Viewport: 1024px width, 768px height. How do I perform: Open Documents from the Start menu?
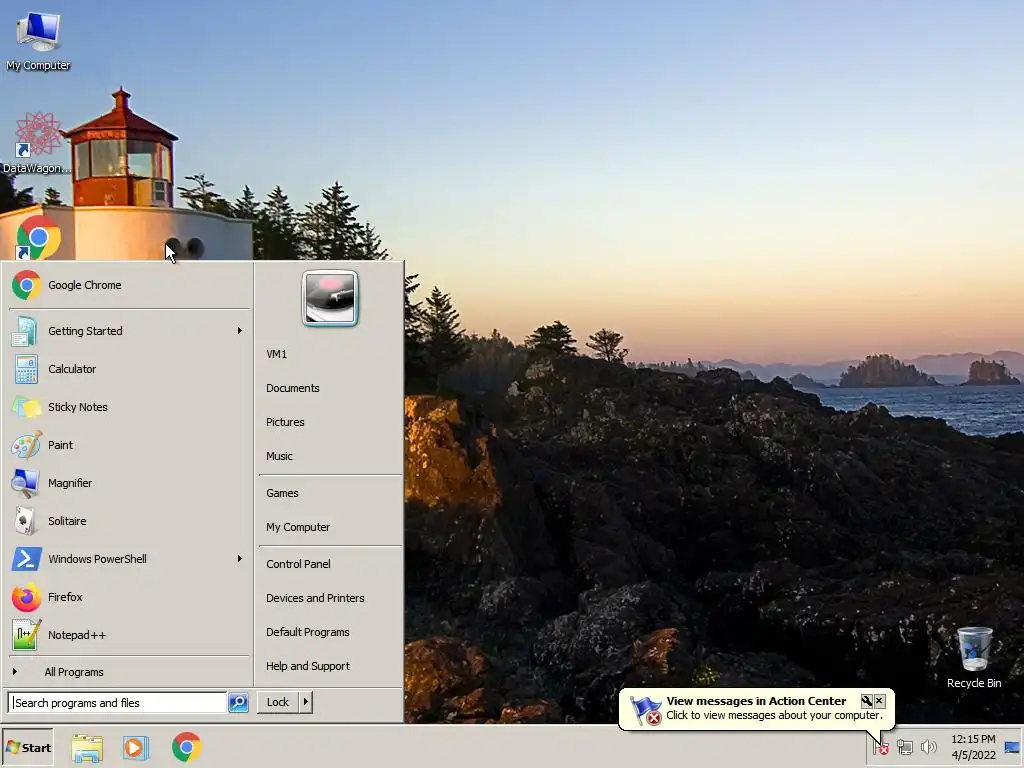(x=330, y=388)
